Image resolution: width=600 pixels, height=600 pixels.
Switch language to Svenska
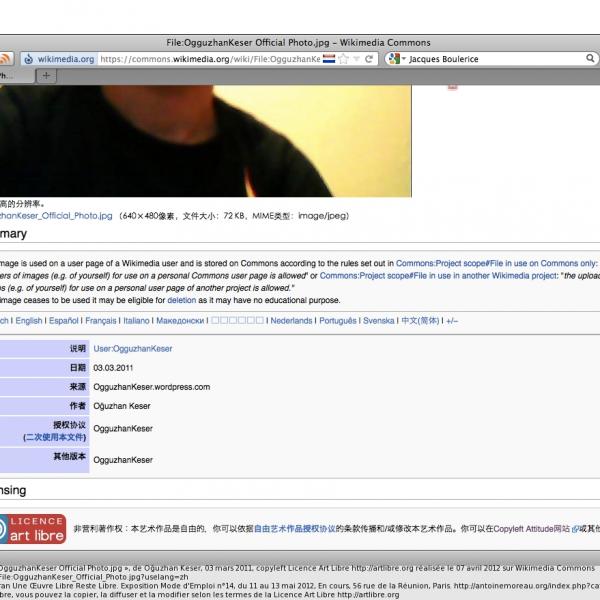(x=378, y=321)
